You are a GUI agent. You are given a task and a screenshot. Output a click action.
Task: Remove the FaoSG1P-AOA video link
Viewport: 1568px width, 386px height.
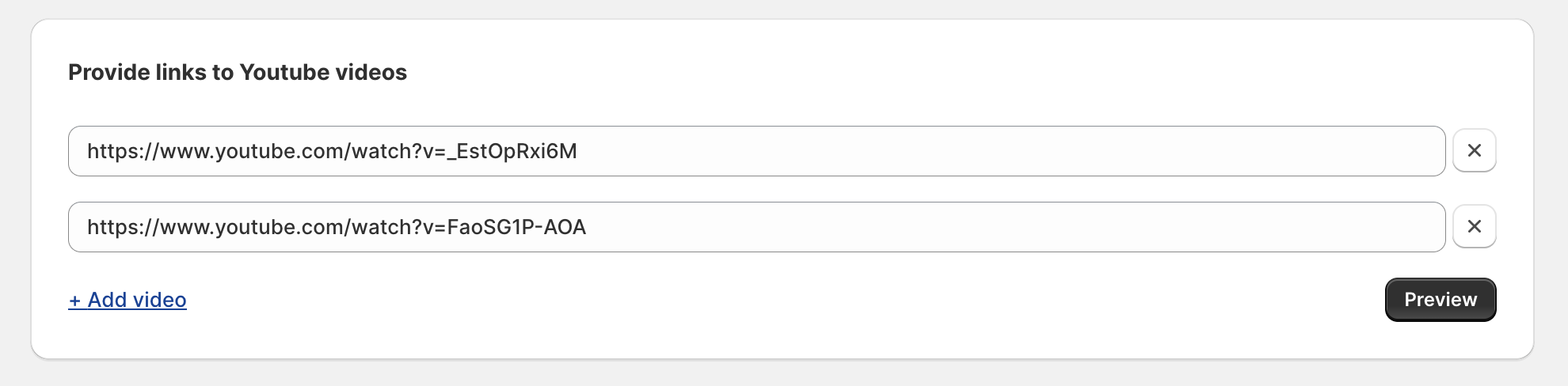1474,226
